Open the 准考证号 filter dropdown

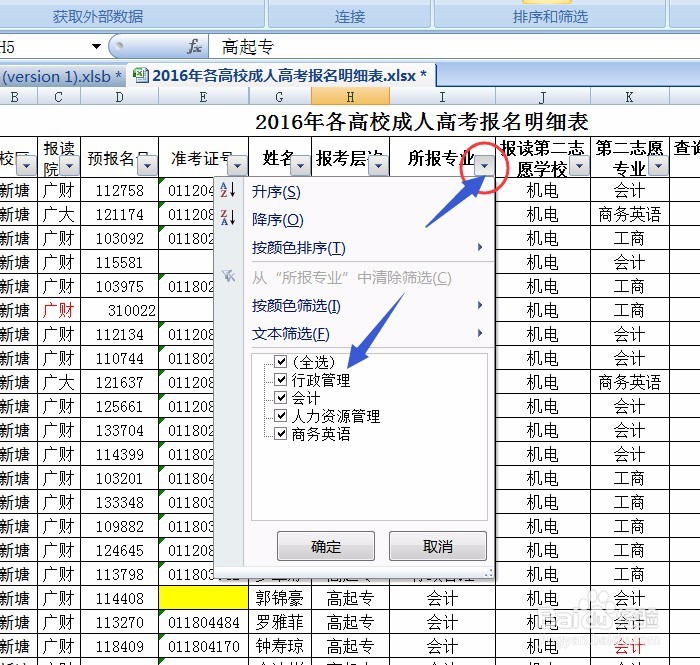tap(237, 166)
